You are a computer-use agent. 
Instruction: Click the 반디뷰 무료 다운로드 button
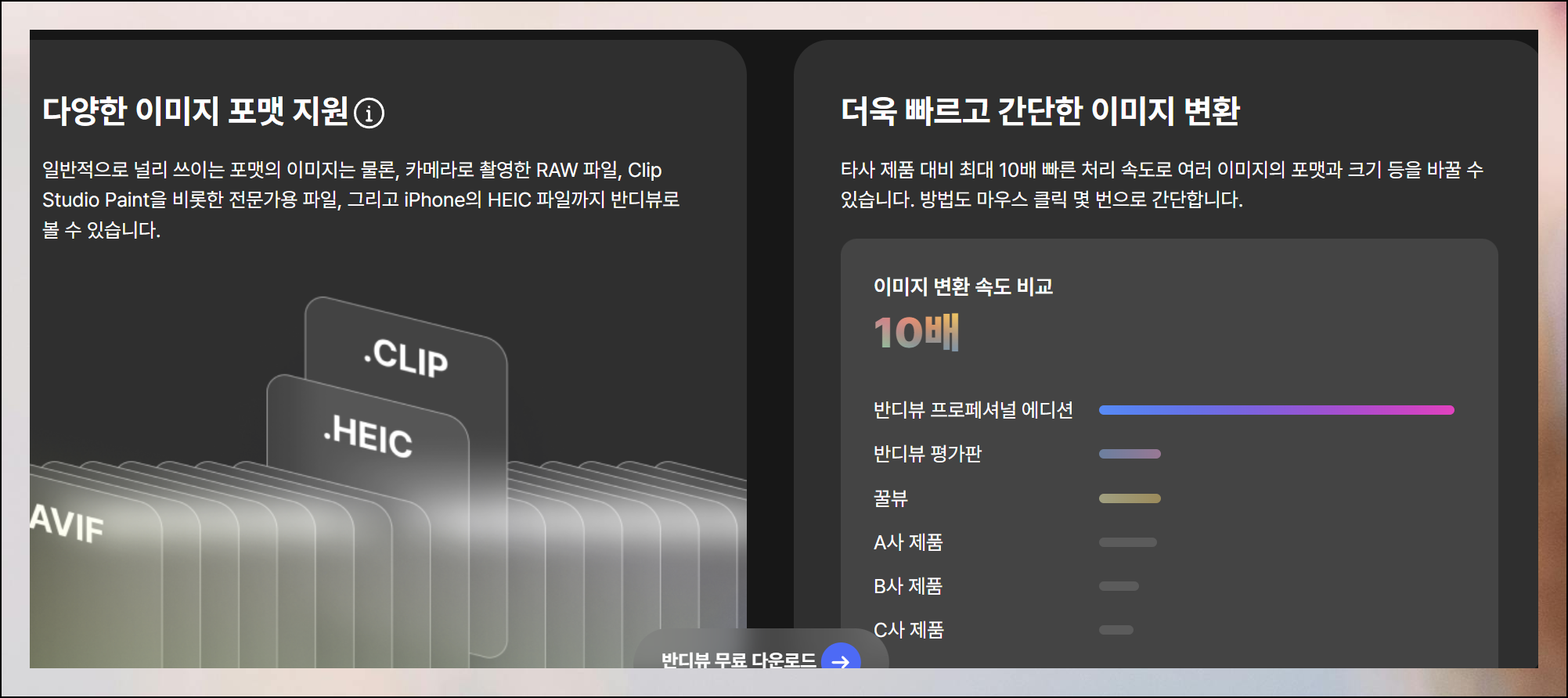click(761, 649)
